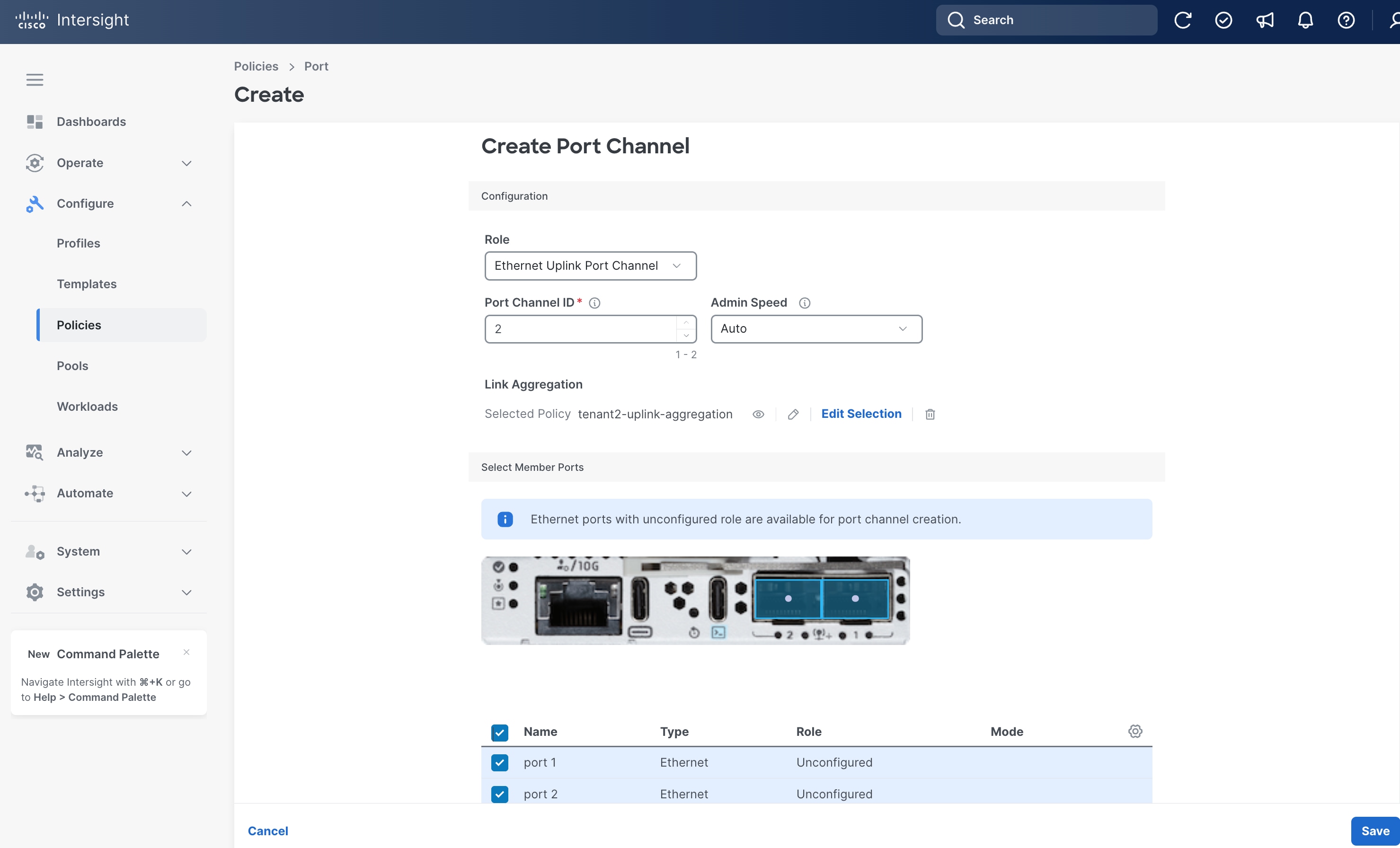The width and height of the screenshot is (1400, 848).
Task: Go to Port in the breadcrumb
Action: pyautogui.click(x=316, y=66)
